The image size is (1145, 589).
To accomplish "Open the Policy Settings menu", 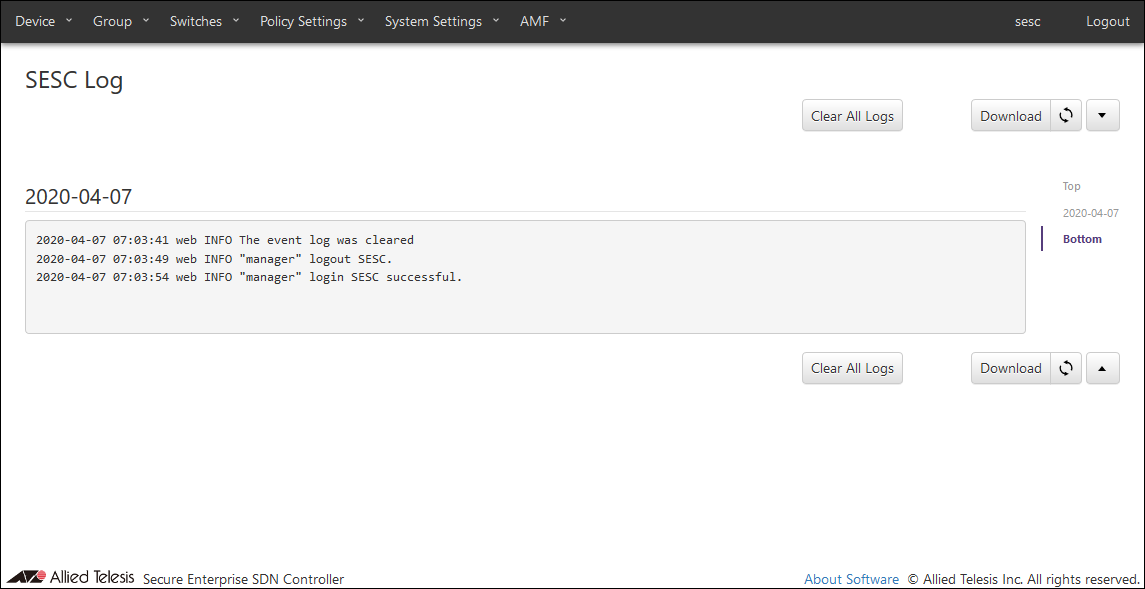I will click(x=312, y=21).
